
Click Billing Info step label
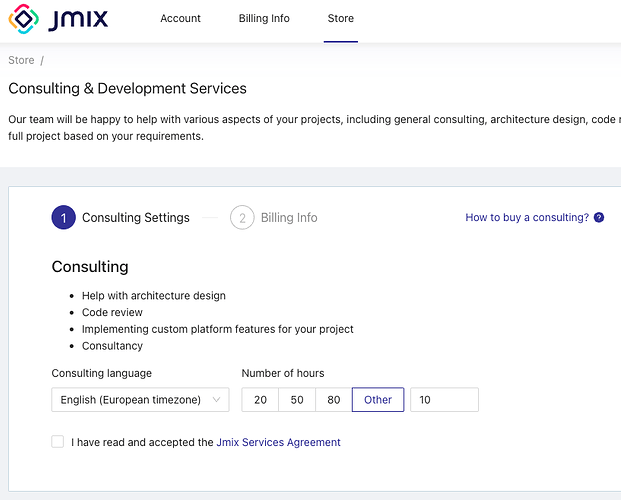click(289, 217)
